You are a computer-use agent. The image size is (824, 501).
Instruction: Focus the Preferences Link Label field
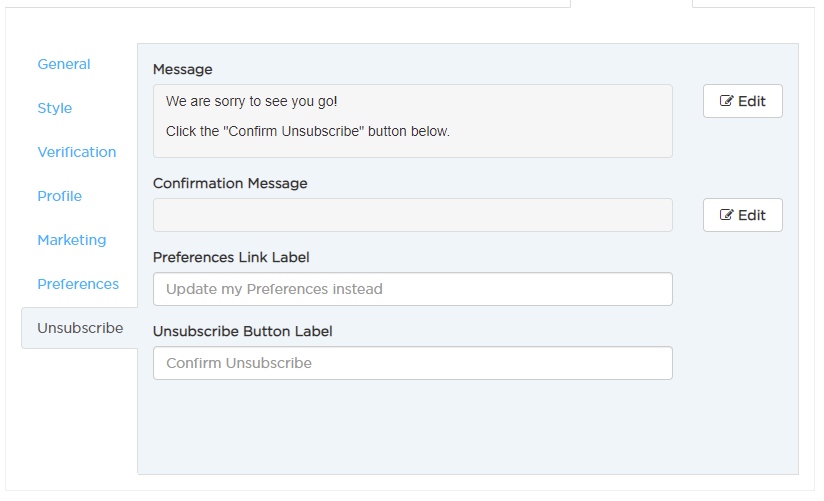(413, 289)
